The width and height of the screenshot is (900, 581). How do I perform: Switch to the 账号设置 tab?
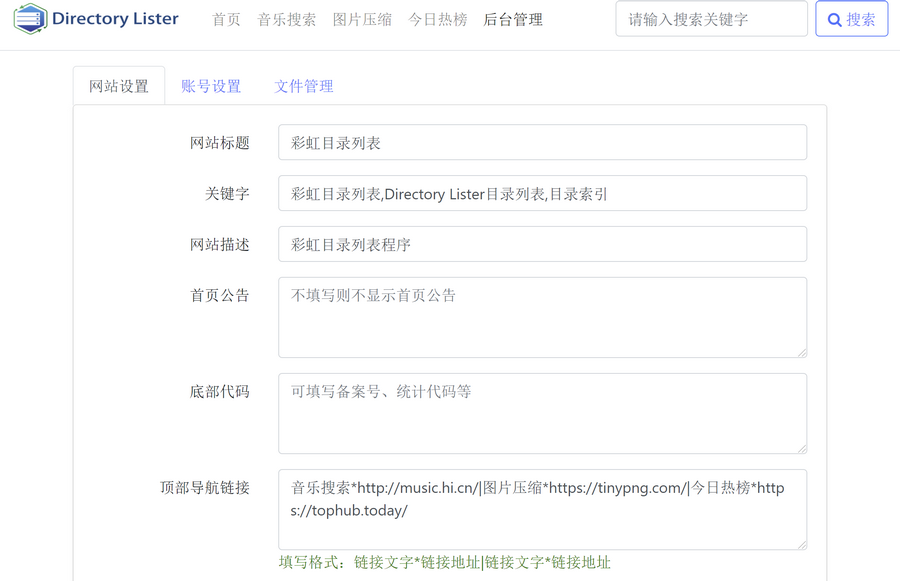[211, 86]
